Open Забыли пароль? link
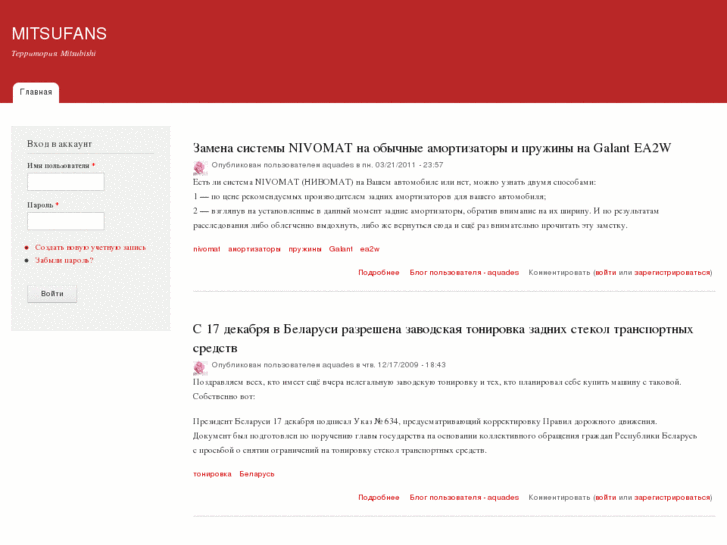Image resolution: width=727 pixels, height=545 pixels. click(64, 260)
